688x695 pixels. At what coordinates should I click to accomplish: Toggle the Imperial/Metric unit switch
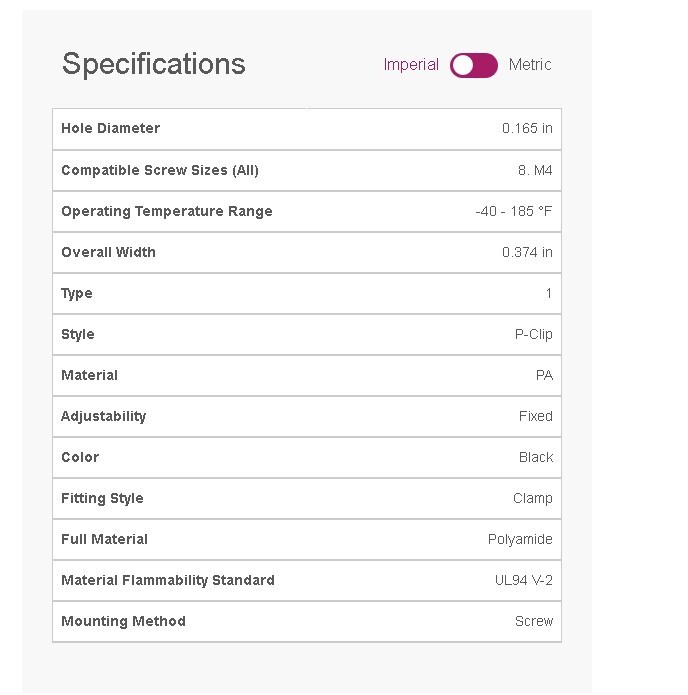[473, 65]
